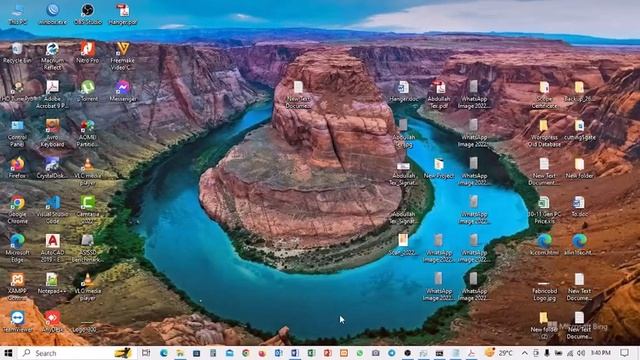Launch HD Tune Pro shortcut
The height and width of the screenshot is (360, 640).
click(x=17, y=91)
